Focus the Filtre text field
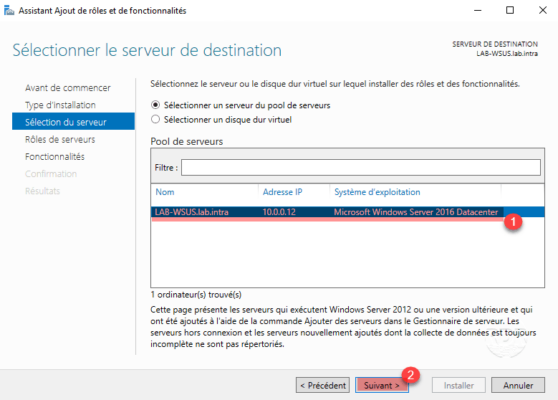This screenshot has height=400, width=558. pos(361,167)
